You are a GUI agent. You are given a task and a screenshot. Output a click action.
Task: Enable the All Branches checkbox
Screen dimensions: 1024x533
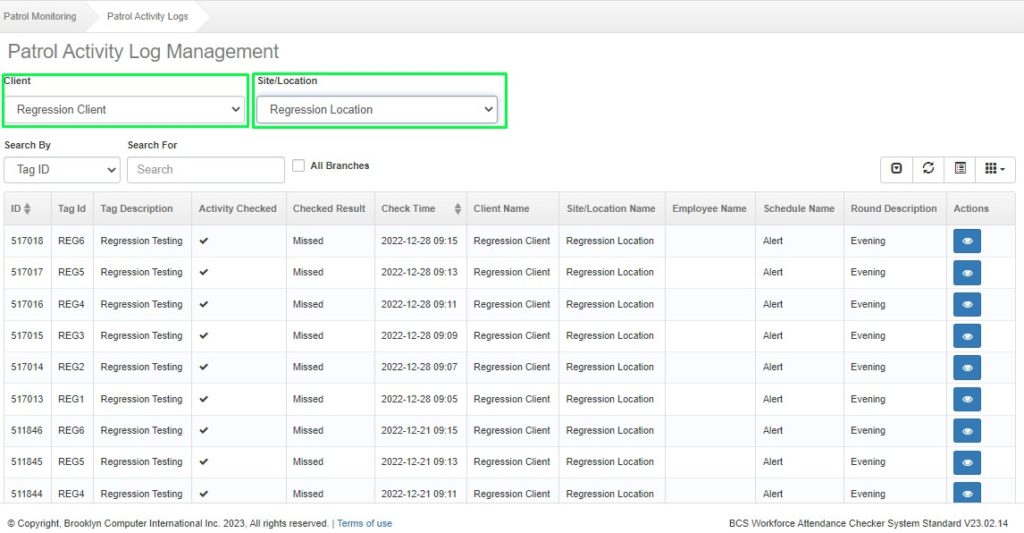299,166
